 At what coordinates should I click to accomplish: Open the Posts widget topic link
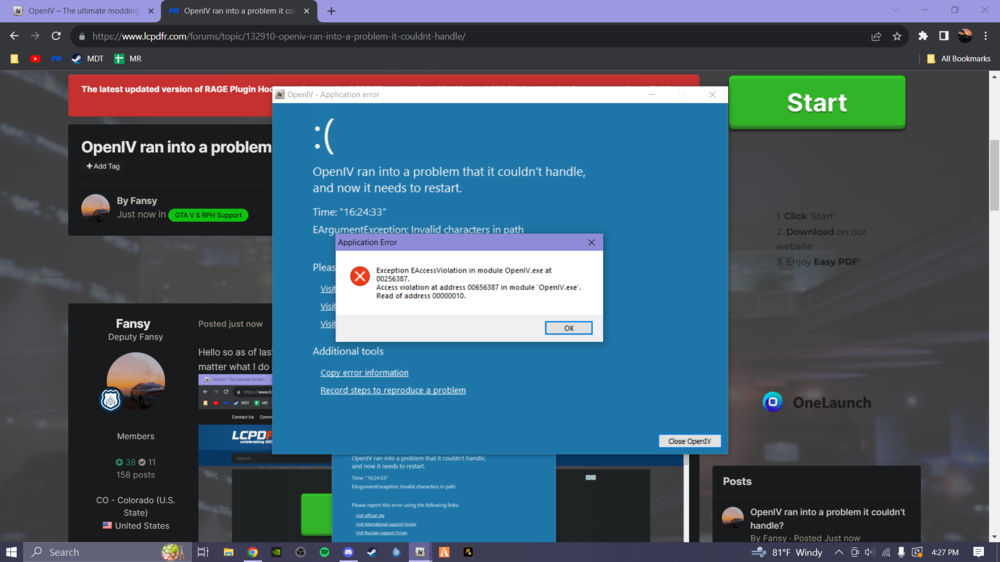(x=827, y=519)
